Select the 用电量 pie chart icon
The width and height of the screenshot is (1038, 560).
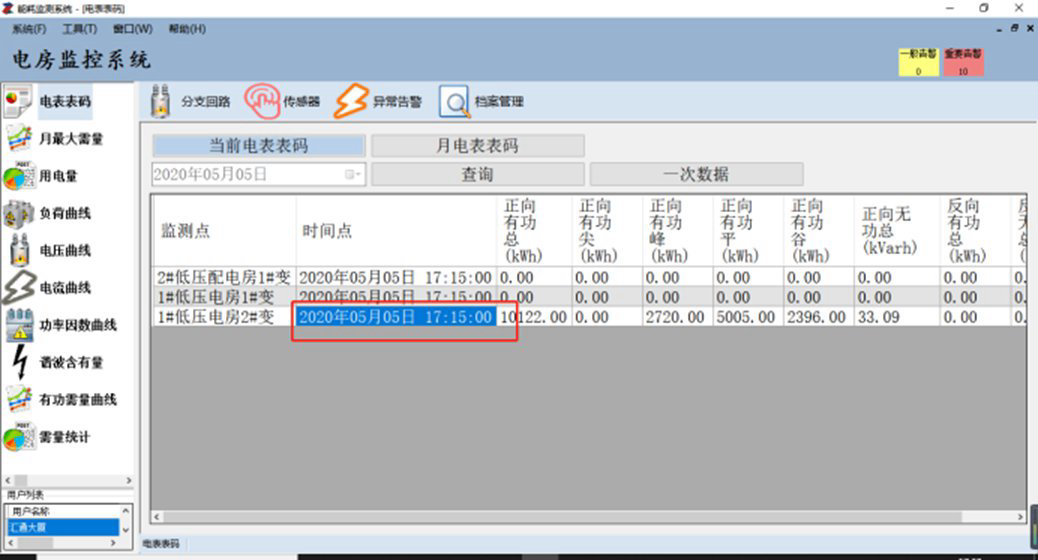[19, 176]
